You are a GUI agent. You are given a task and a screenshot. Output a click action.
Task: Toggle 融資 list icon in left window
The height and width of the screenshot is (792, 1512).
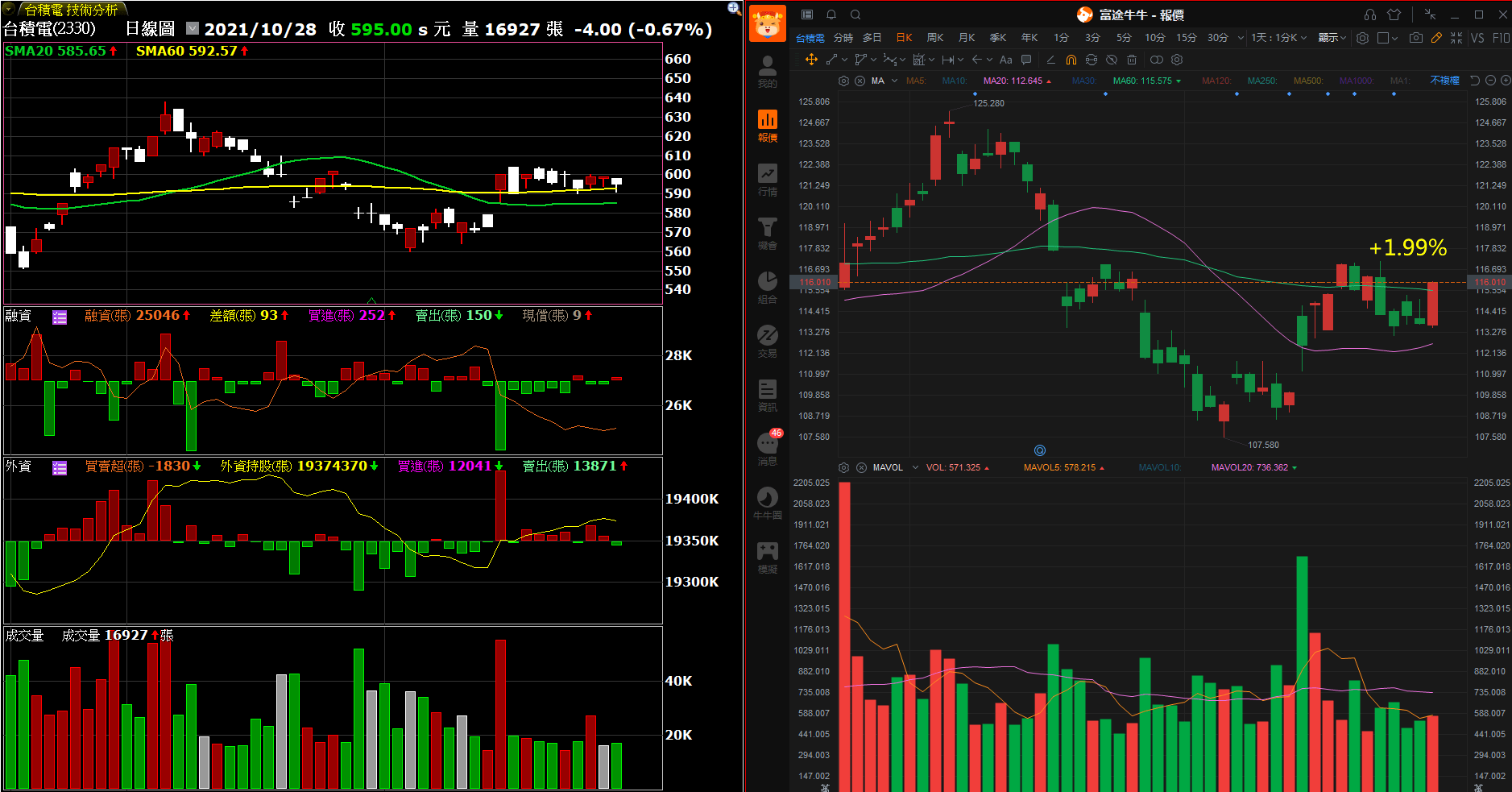[60, 317]
